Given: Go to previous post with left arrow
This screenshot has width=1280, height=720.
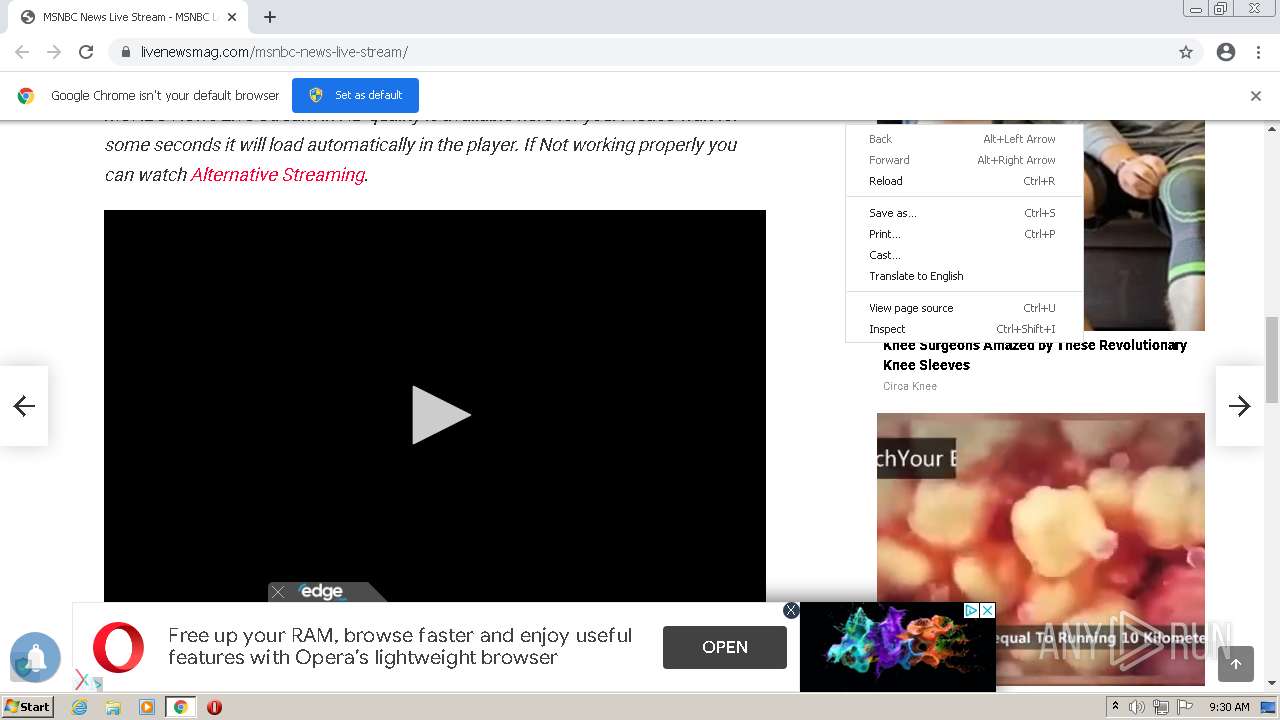Looking at the screenshot, I should click(24, 405).
